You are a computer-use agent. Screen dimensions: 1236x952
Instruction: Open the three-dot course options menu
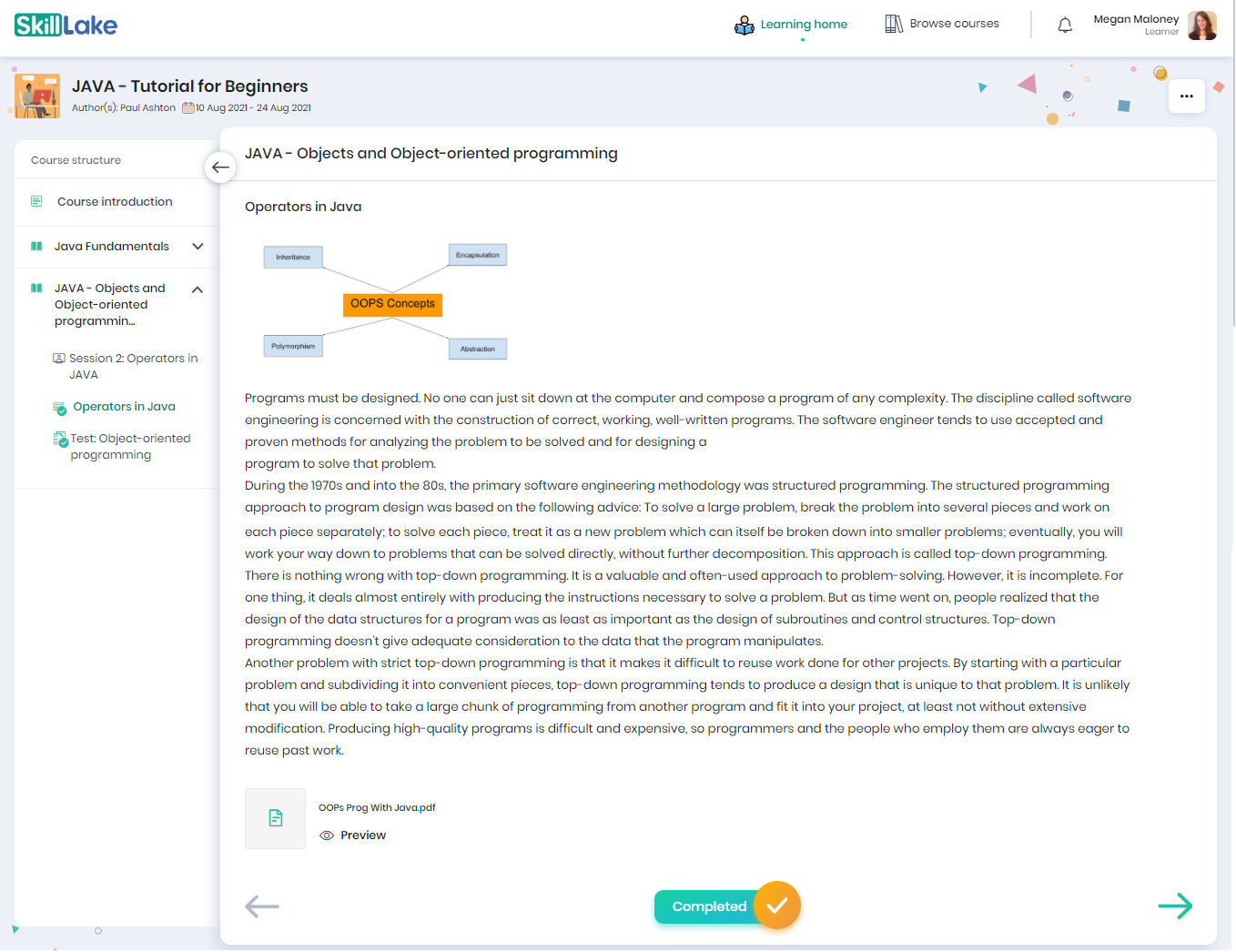[x=1186, y=96]
